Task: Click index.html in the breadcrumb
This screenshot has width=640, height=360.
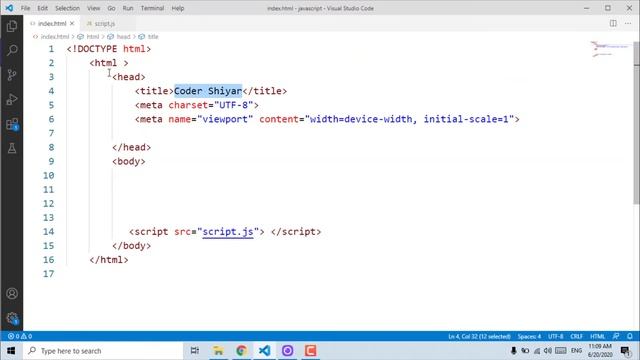Action: (55, 37)
